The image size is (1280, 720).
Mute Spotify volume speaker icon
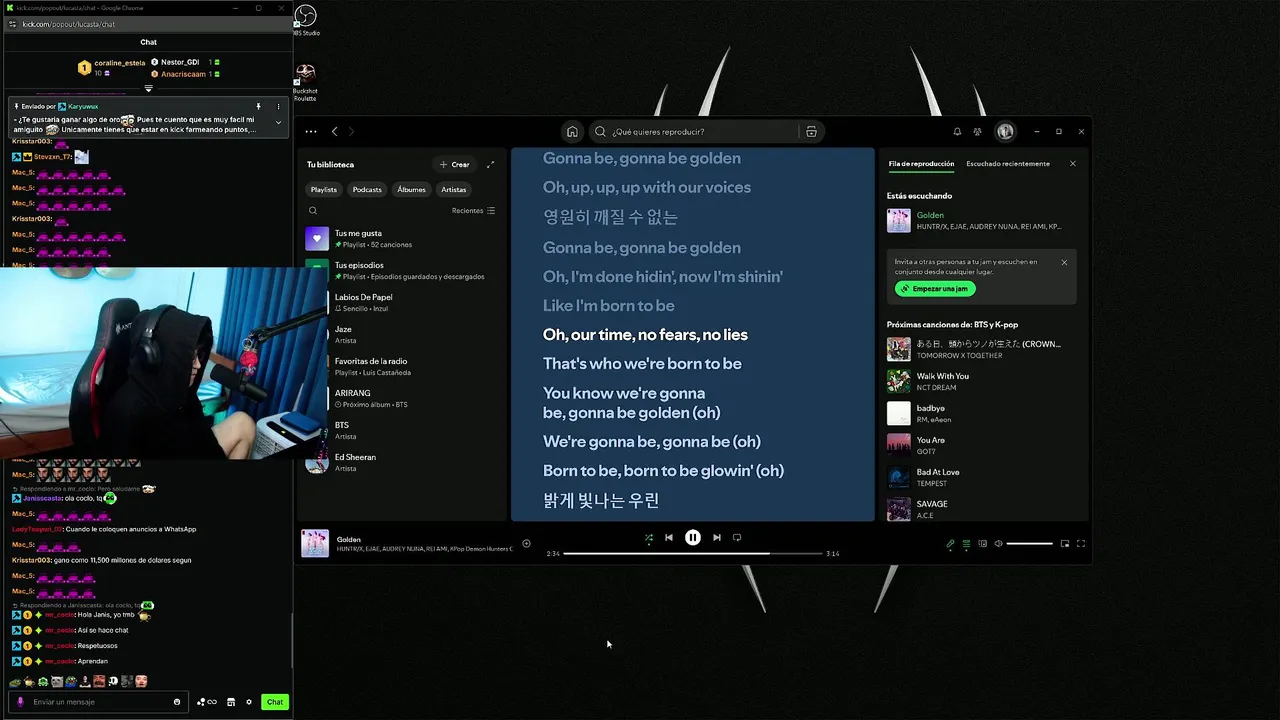tap(998, 543)
